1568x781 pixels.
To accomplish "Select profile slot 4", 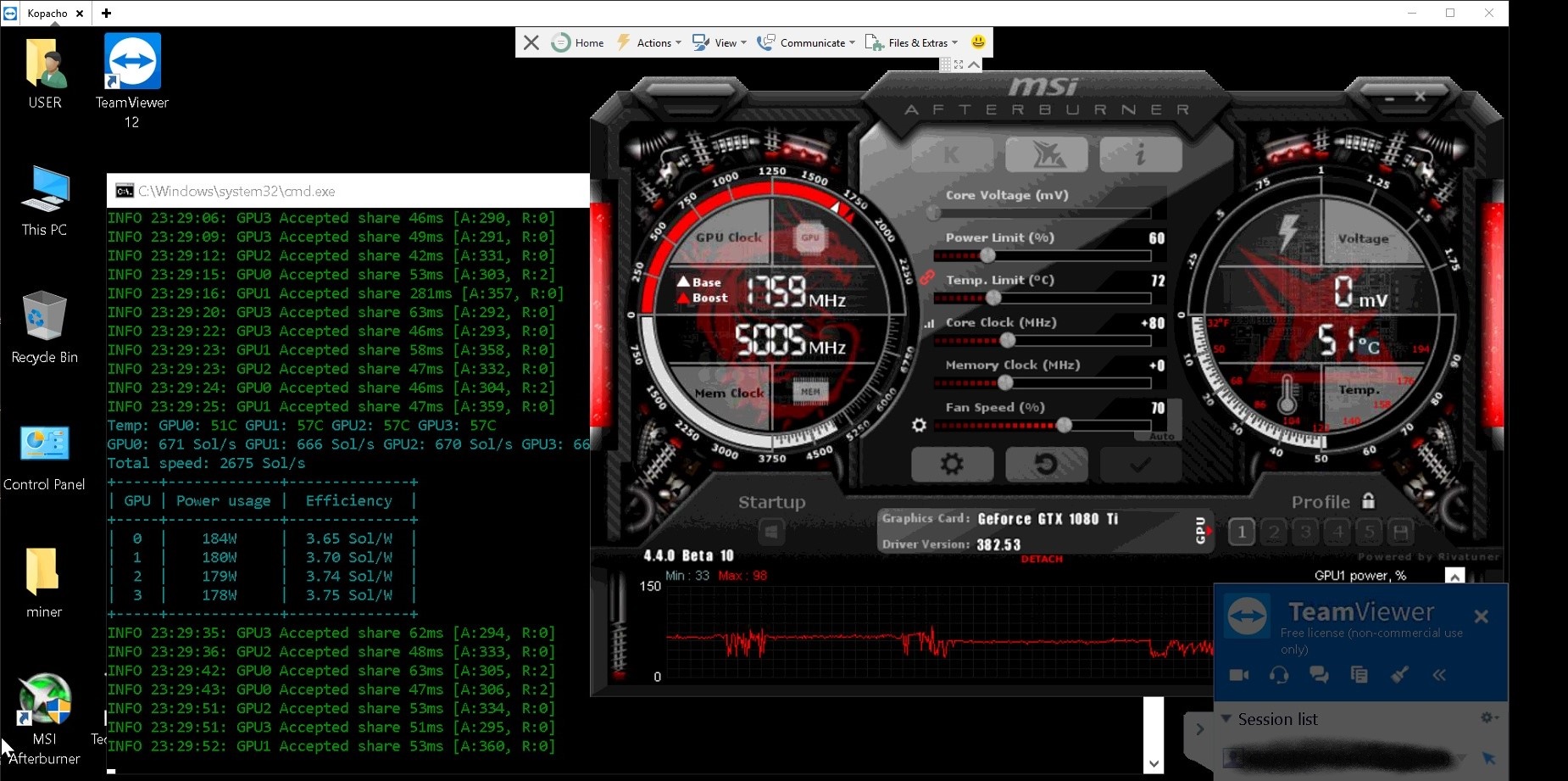I will [x=1337, y=532].
